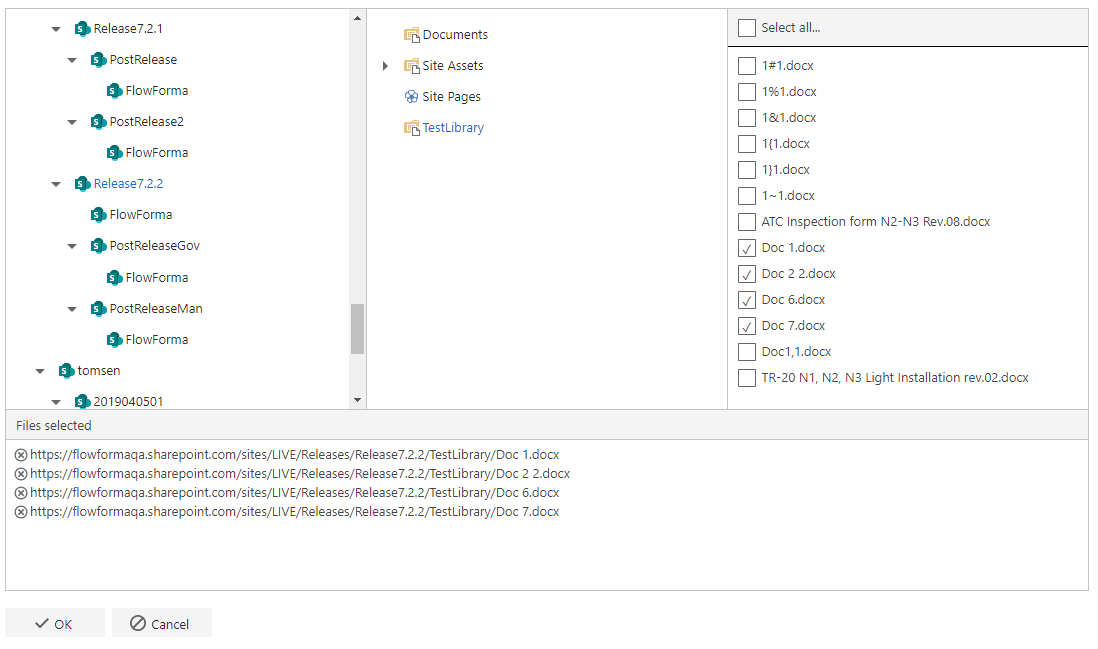
Task: Select the tomsen site
Action: pyautogui.click(x=99, y=370)
